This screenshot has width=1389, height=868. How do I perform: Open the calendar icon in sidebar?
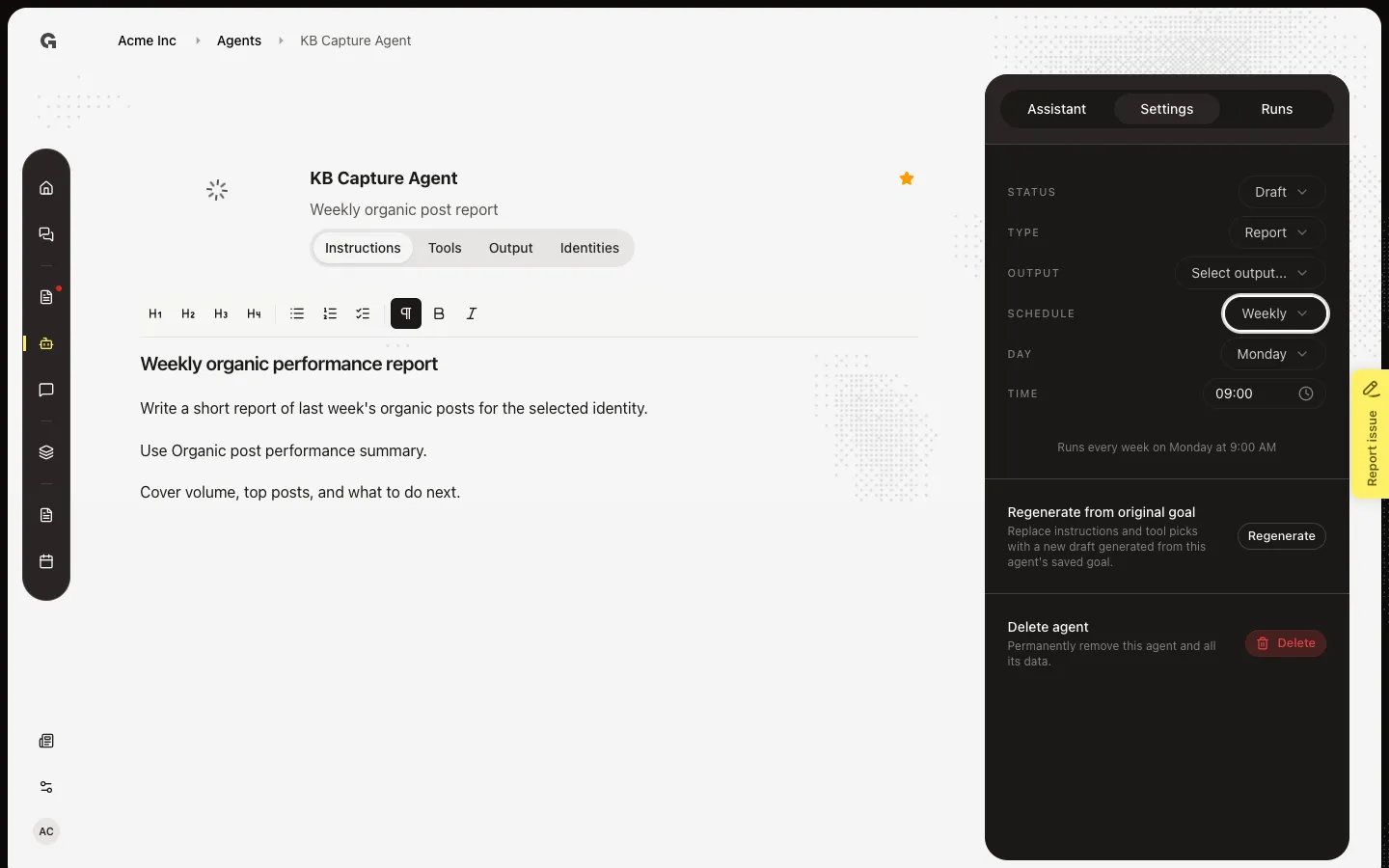(46, 561)
